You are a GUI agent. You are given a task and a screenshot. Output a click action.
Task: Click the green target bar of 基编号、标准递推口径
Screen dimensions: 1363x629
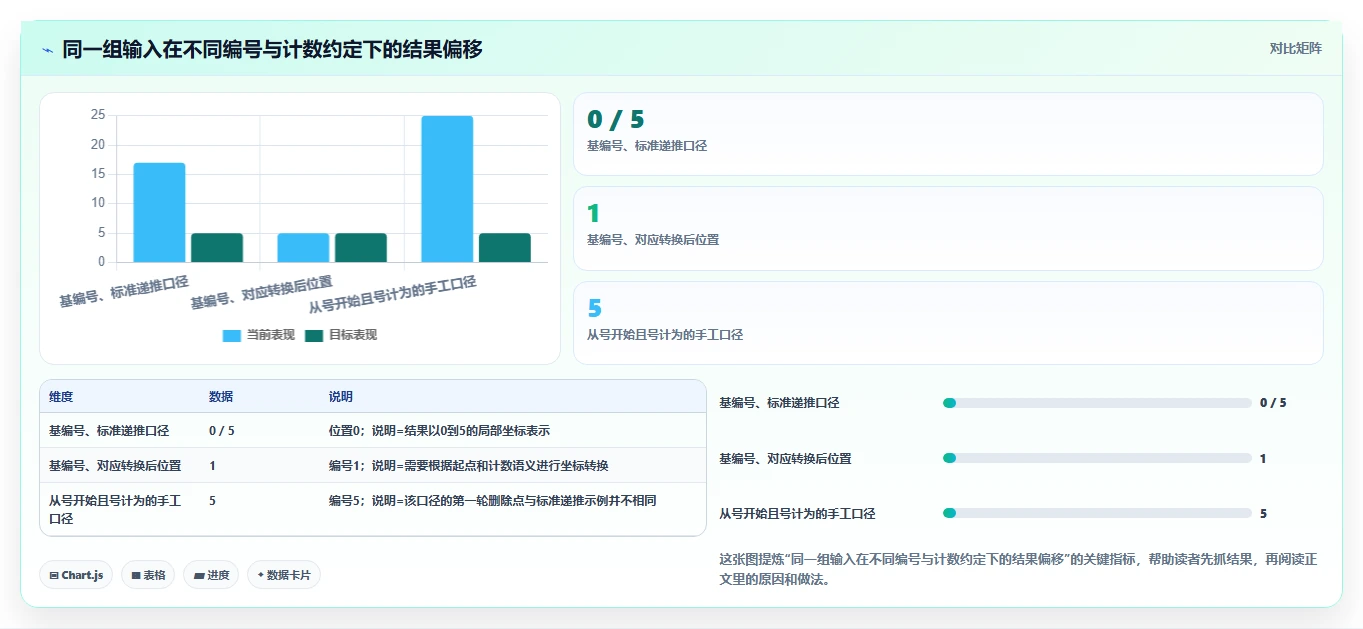217,247
